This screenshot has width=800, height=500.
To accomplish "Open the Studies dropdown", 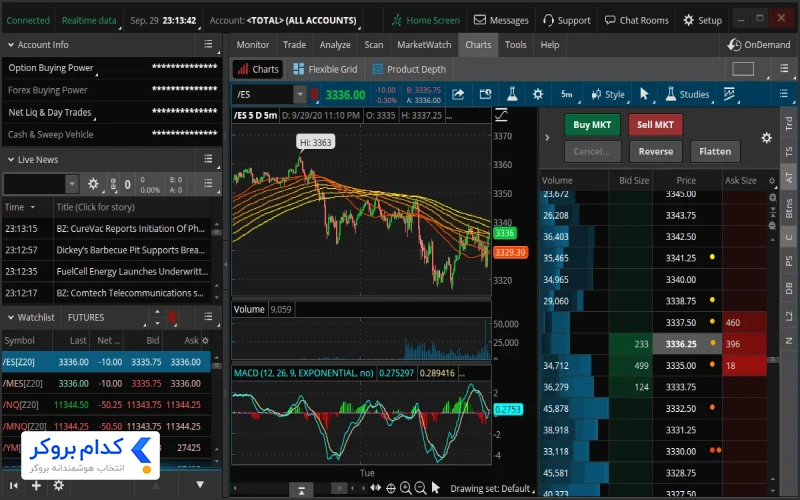I will [x=688, y=94].
